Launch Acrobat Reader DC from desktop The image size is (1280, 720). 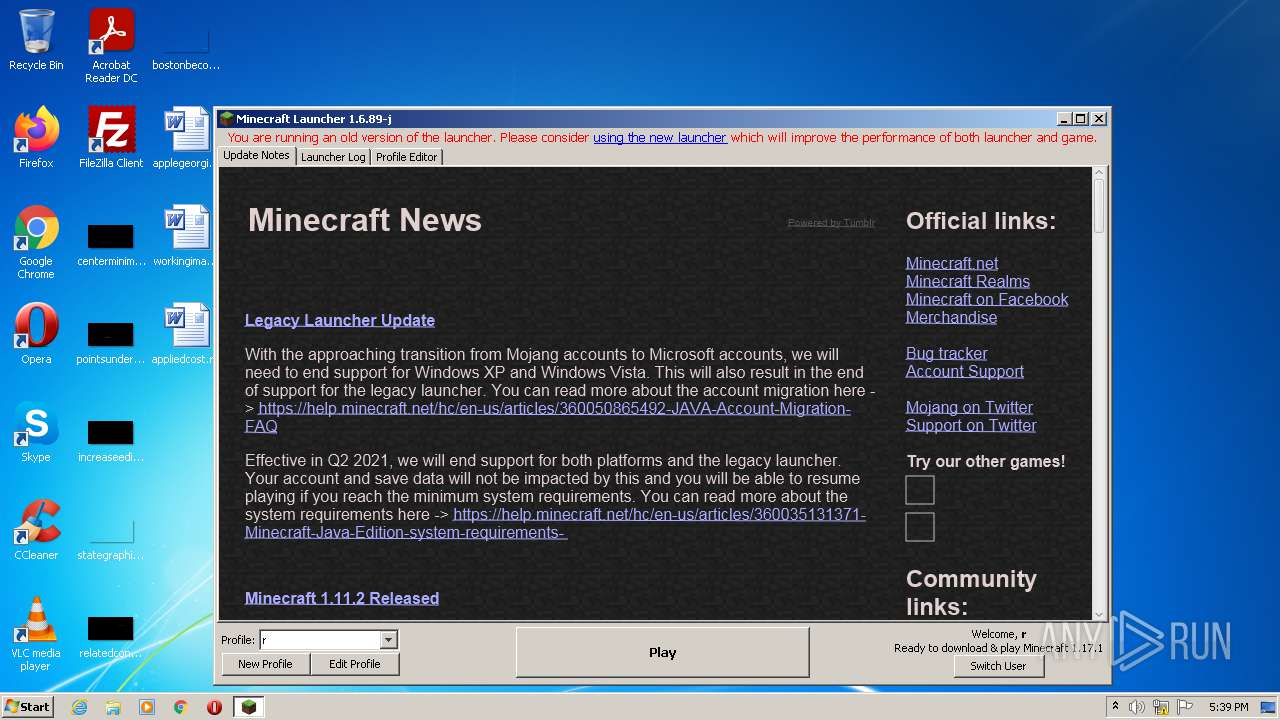coord(111,46)
